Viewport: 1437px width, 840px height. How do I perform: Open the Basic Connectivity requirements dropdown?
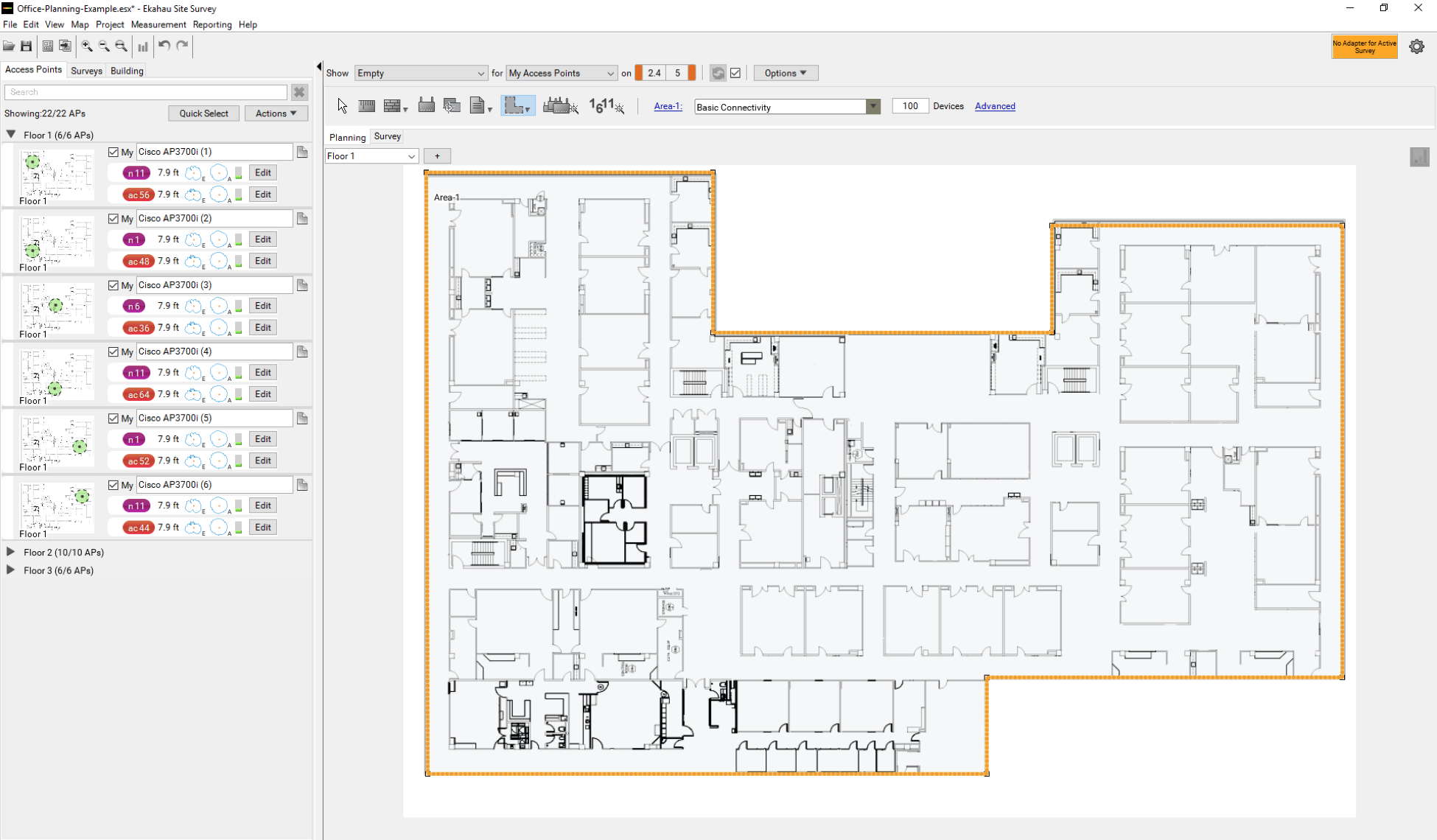pyautogui.click(x=787, y=107)
